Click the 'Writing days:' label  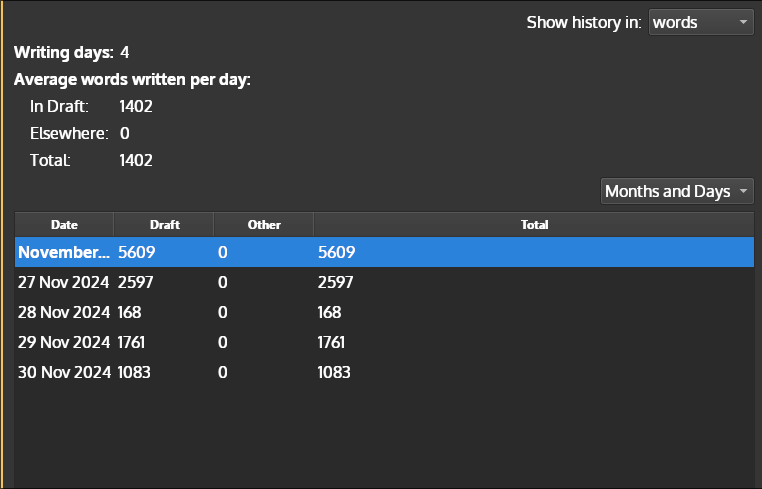click(64, 52)
